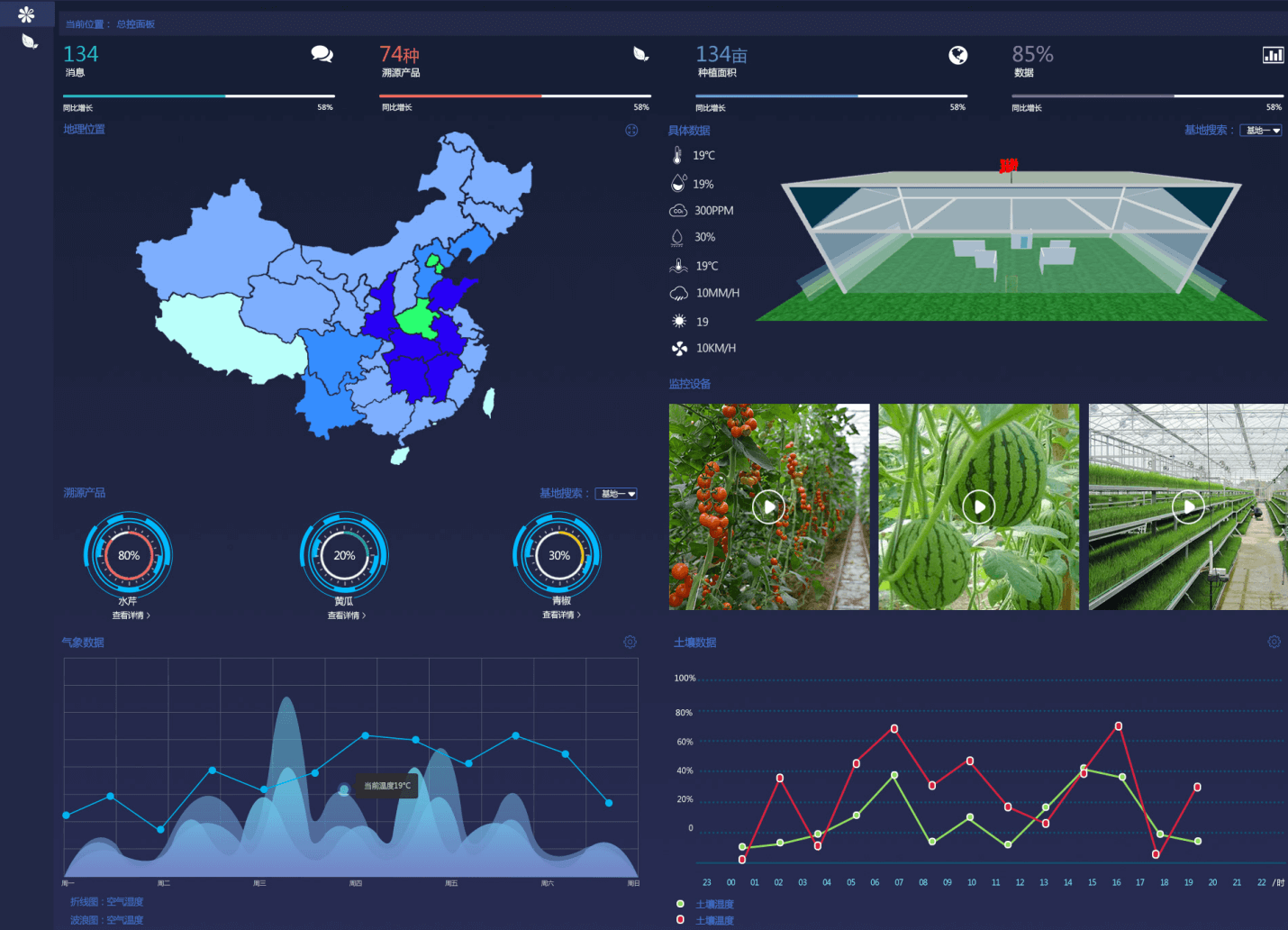Click the 134亩 planting area figure
Screen dimensions: 1288x930
(721, 54)
